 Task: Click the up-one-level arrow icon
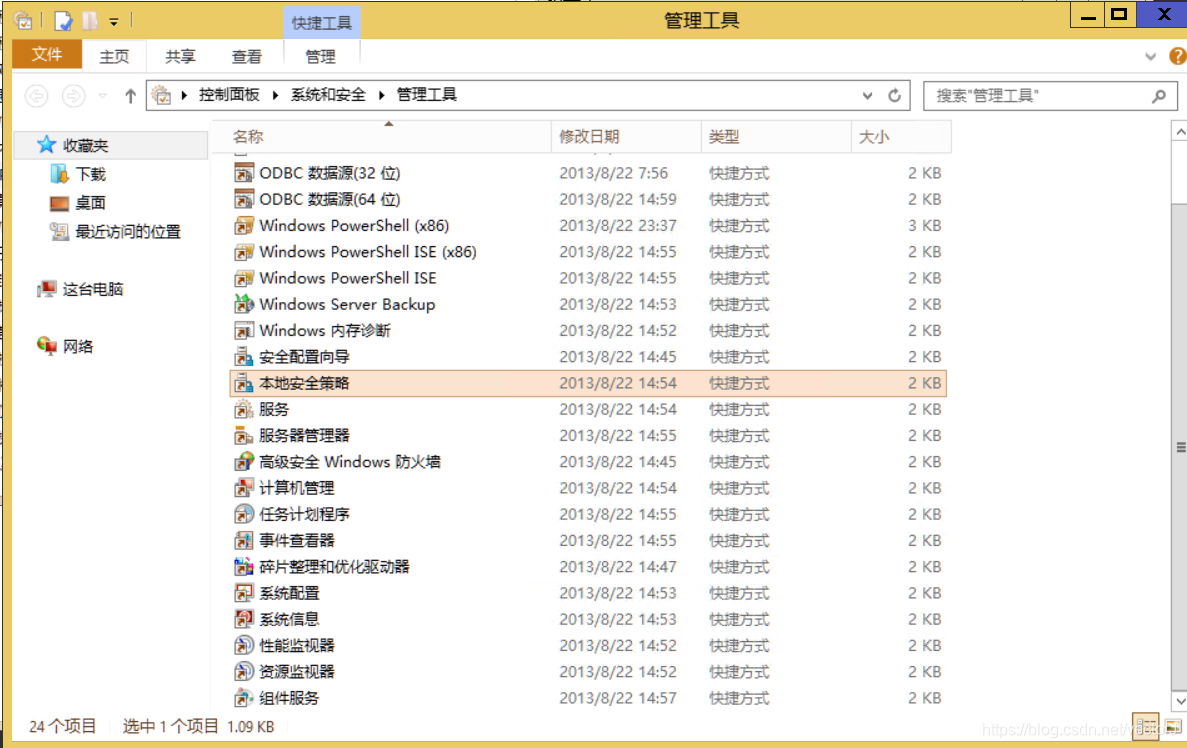click(130, 94)
